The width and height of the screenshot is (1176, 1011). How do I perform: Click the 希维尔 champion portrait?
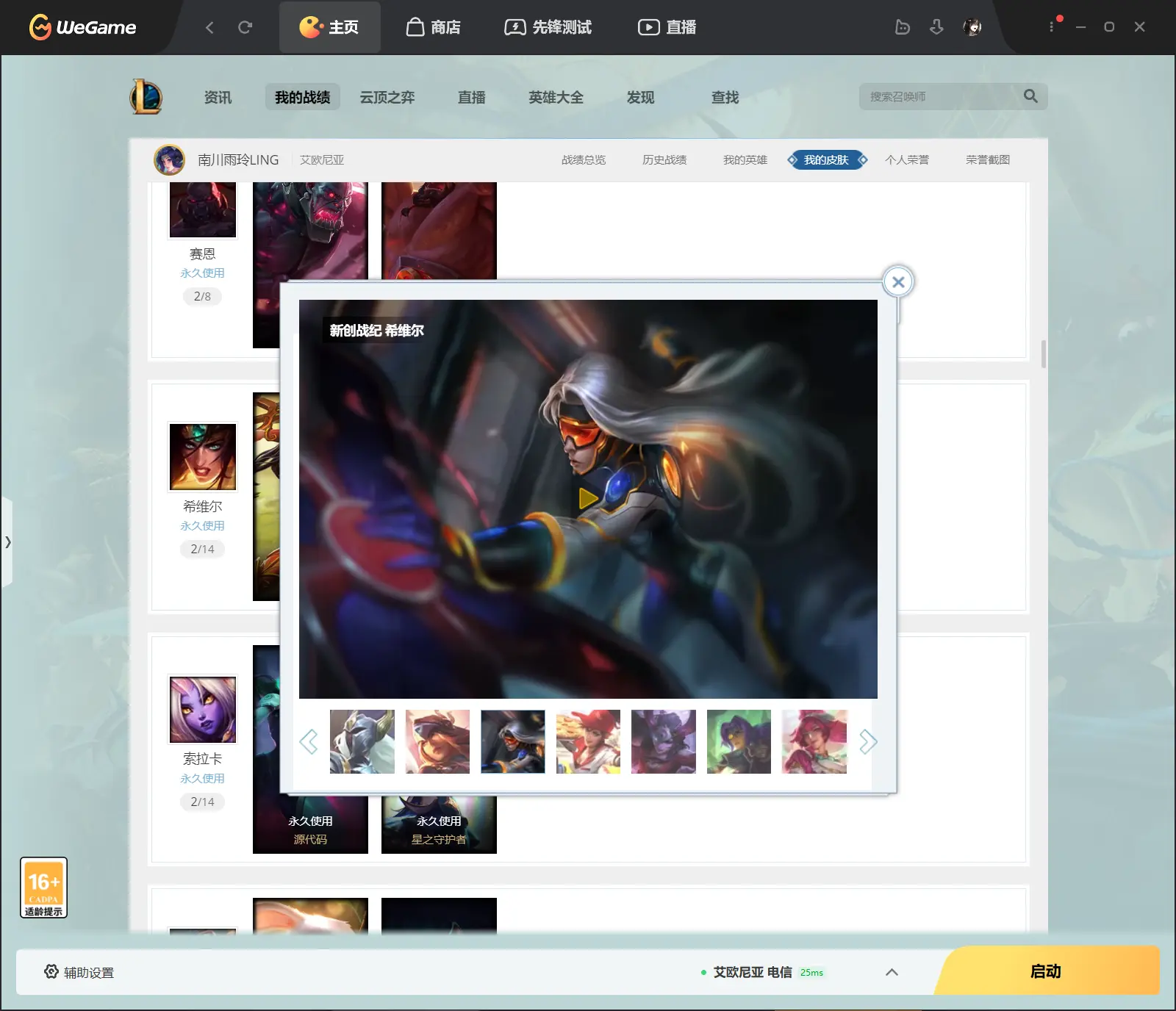click(x=203, y=457)
